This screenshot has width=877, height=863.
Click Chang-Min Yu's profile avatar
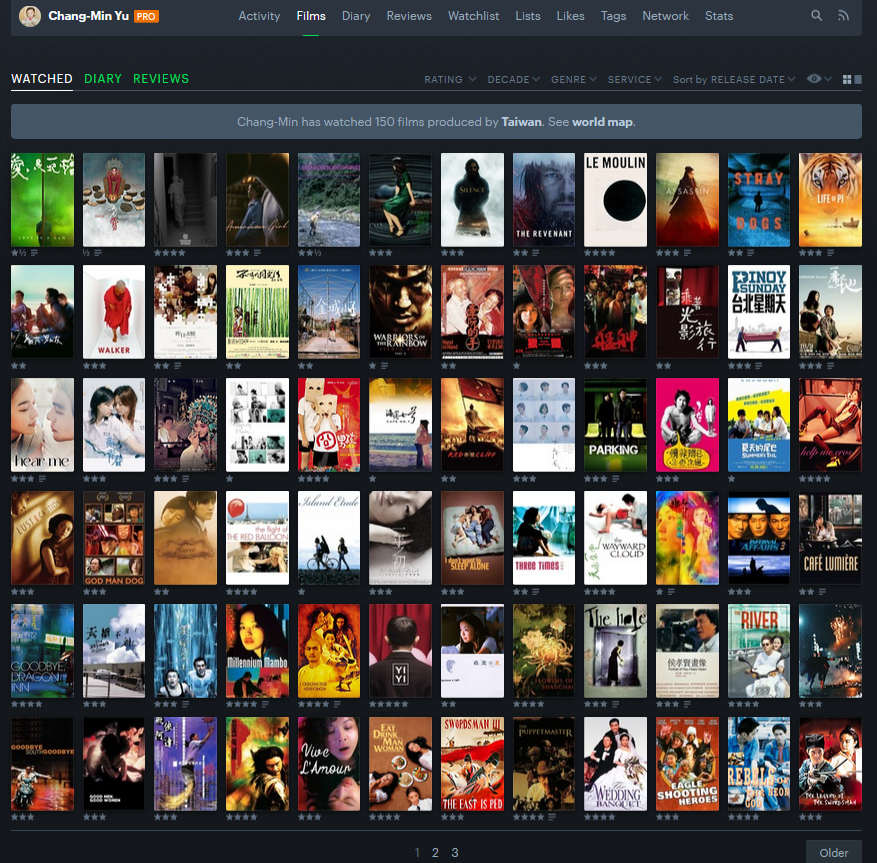point(30,16)
